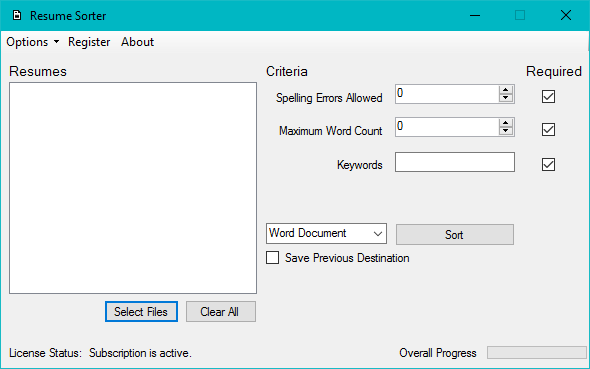Viewport: 590px width, 369px height.
Task: Click the 'Required' column heading
Action: 554,71
